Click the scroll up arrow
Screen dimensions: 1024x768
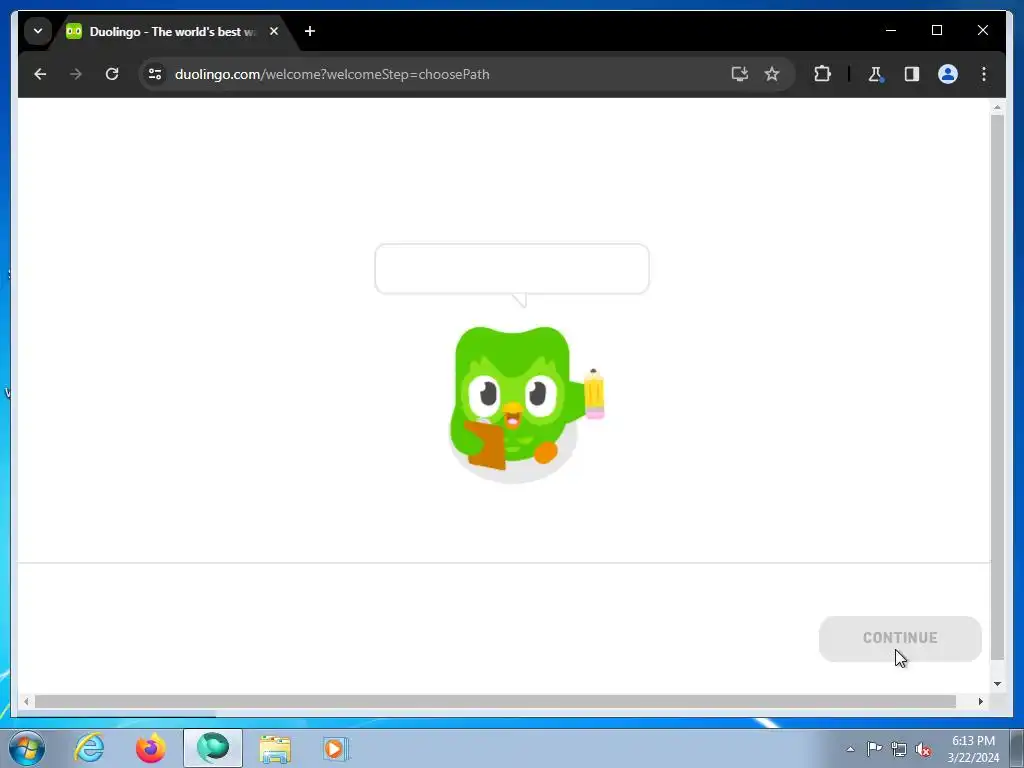(x=997, y=106)
